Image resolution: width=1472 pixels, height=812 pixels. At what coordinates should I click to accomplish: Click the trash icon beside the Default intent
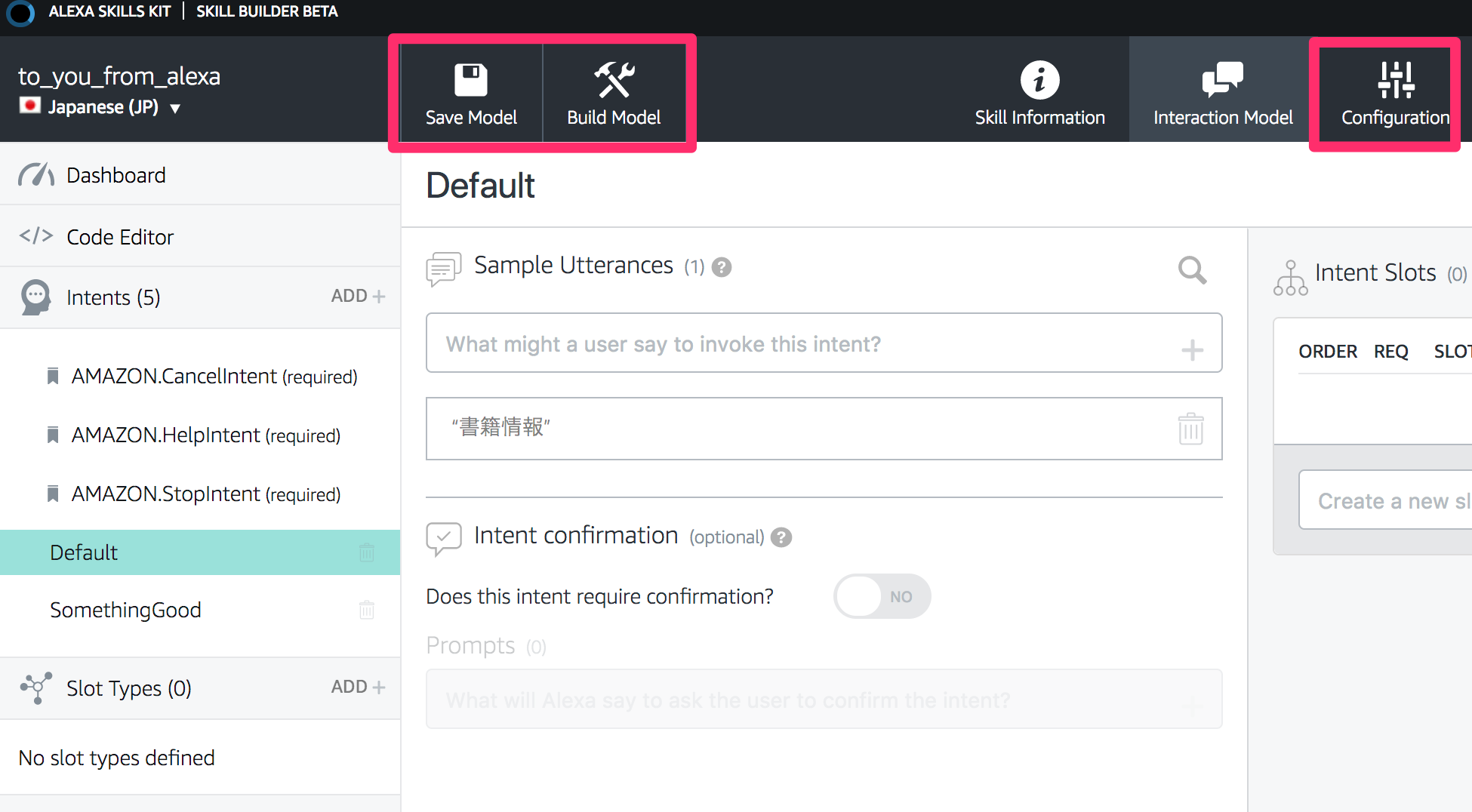coord(367,552)
